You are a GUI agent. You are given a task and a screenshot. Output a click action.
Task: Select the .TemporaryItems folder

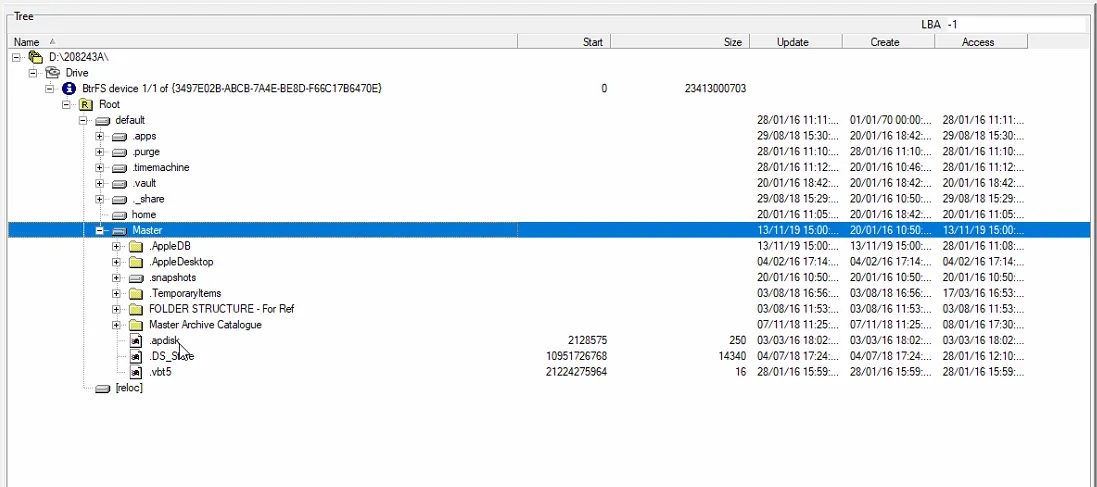pos(185,293)
